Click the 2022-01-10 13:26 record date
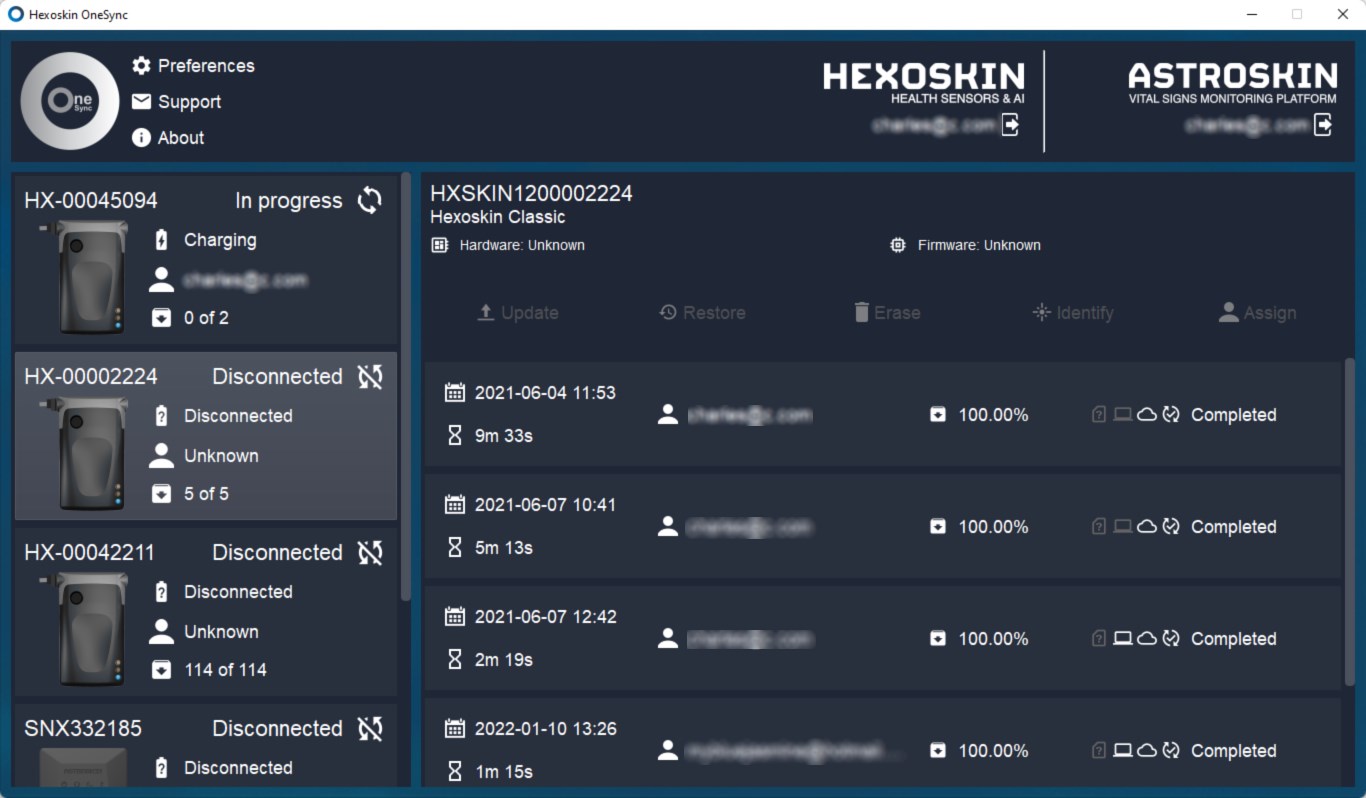The height and width of the screenshot is (798, 1366). point(545,729)
